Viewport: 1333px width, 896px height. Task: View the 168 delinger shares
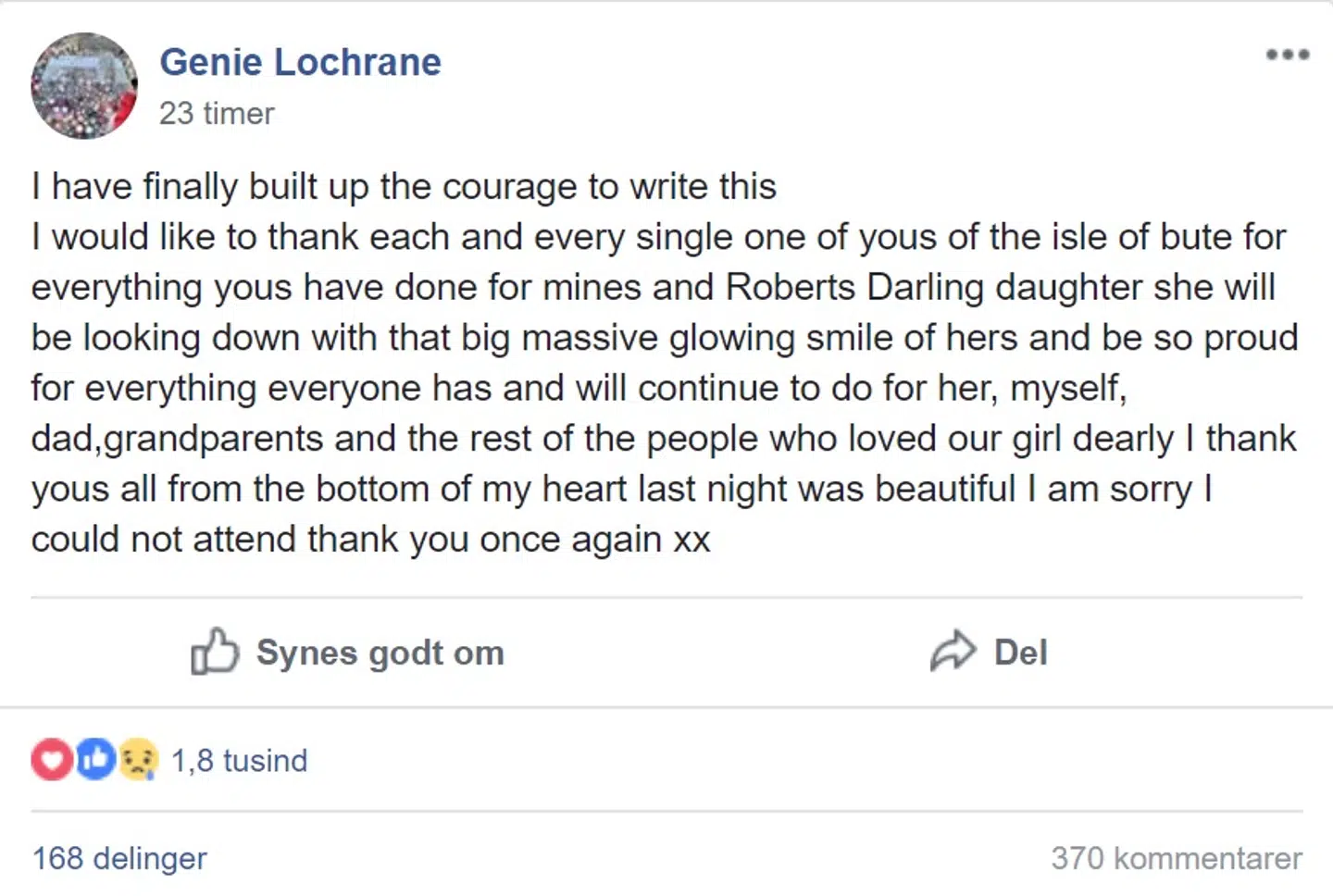(x=119, y=858)
